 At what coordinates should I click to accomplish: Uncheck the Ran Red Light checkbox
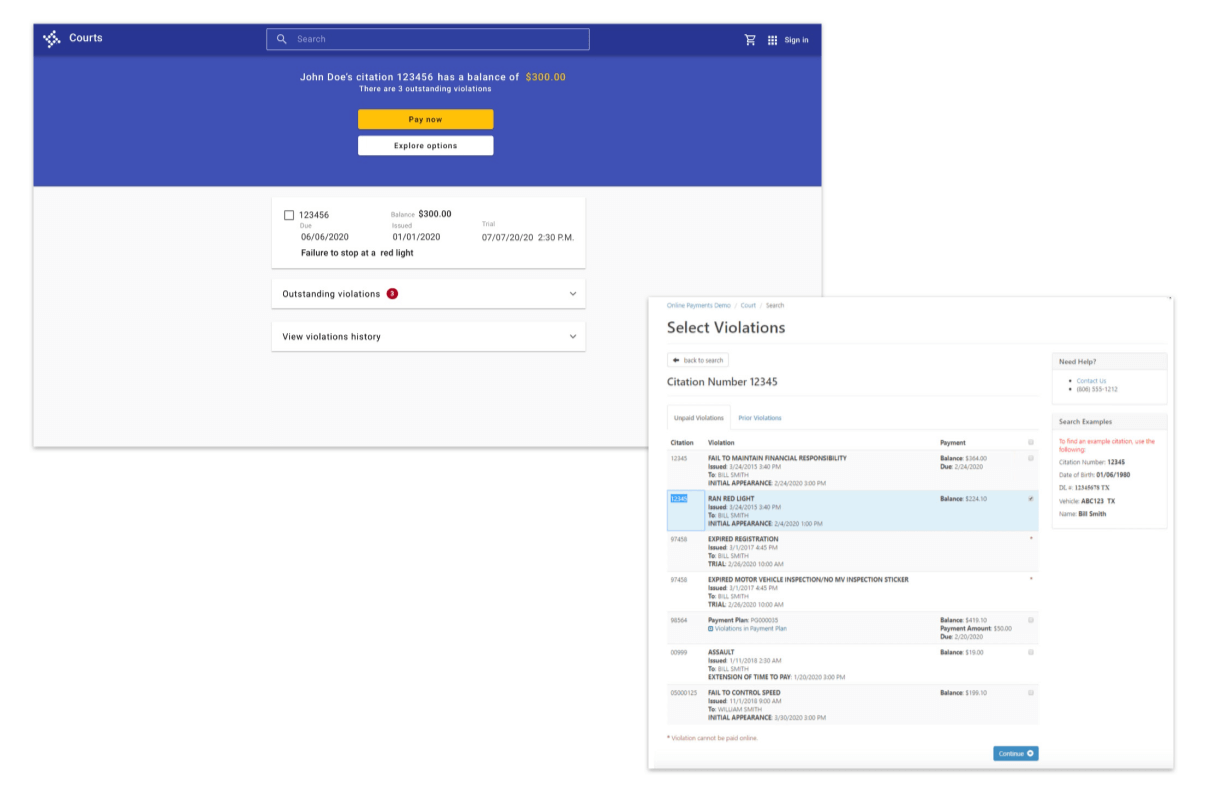coord(1031,498)
